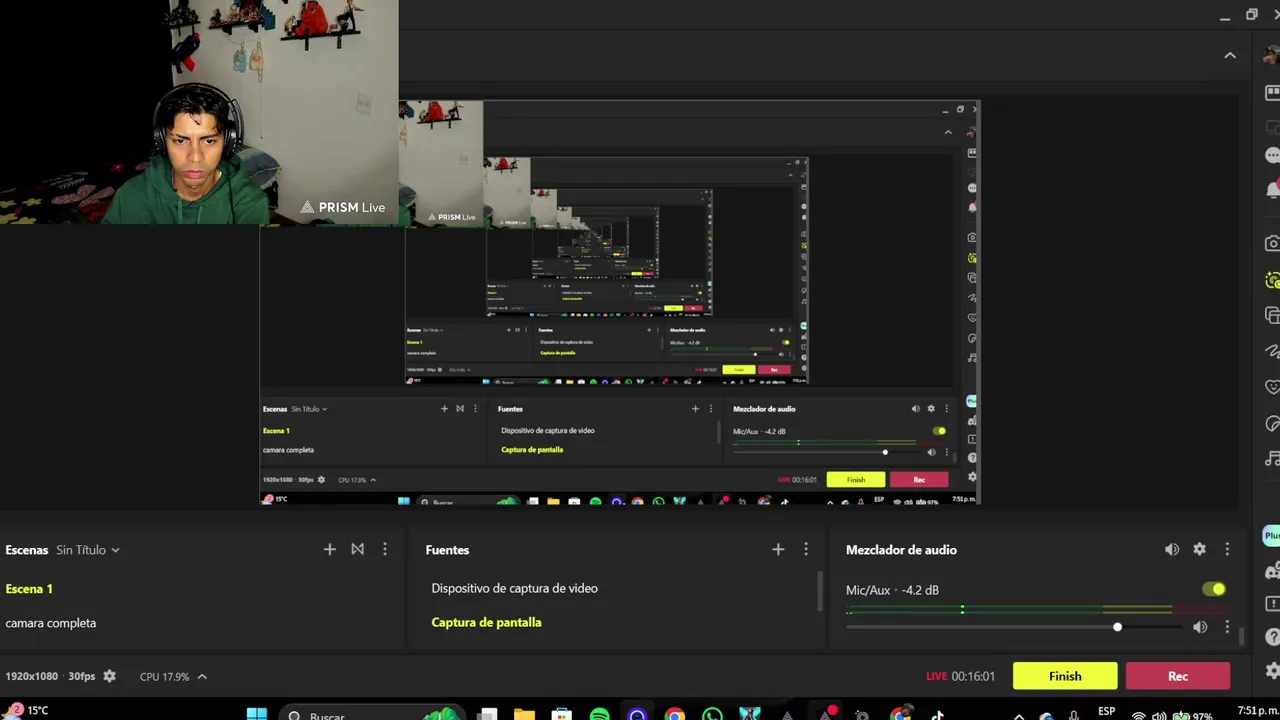
Task: Open Google Chrome from the taskbar
Action: [675, 714]
